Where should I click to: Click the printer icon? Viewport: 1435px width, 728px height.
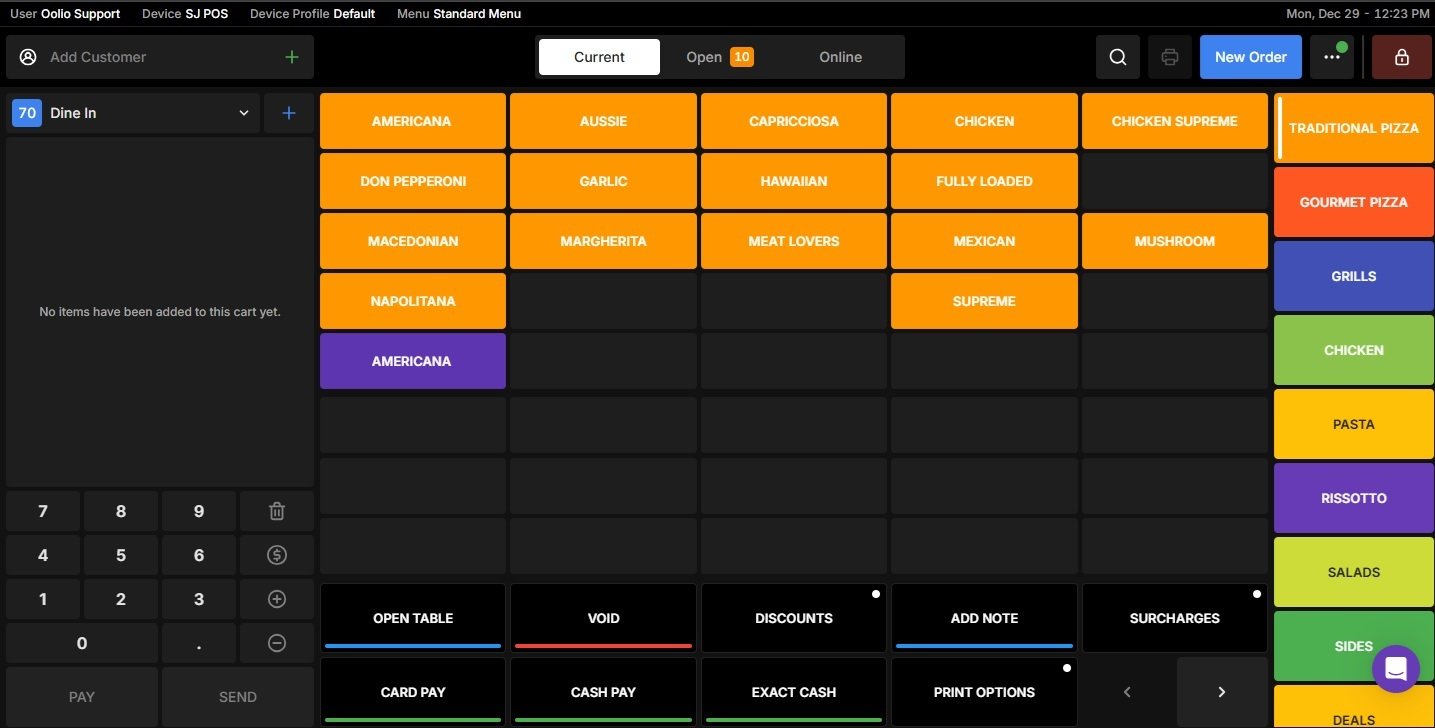tap(1169, 57)
